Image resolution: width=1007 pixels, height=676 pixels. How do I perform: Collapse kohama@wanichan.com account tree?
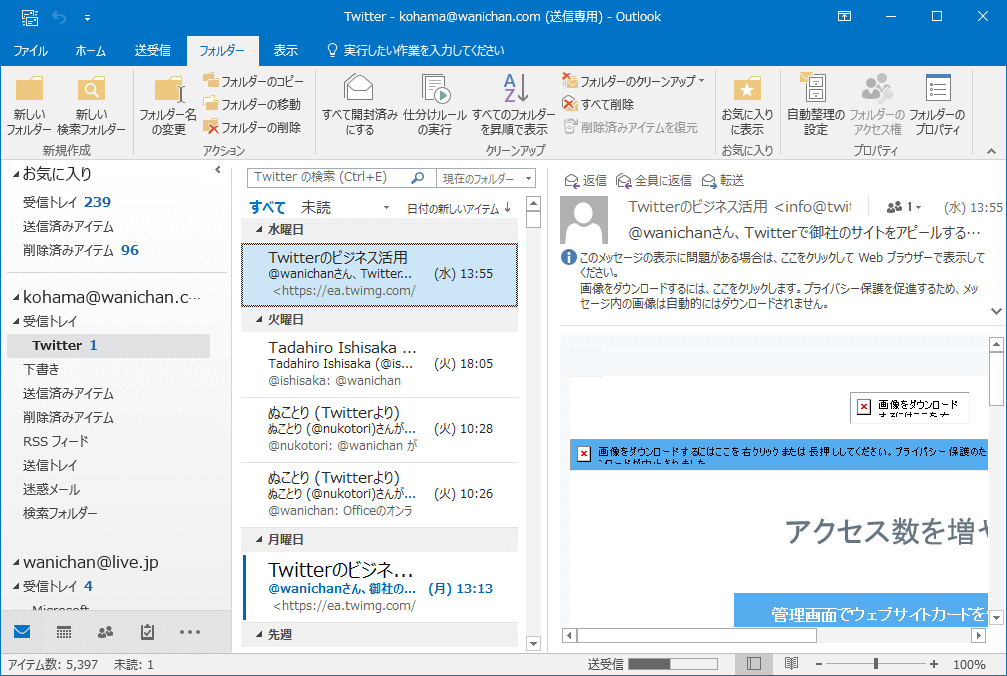coord(16,297)
